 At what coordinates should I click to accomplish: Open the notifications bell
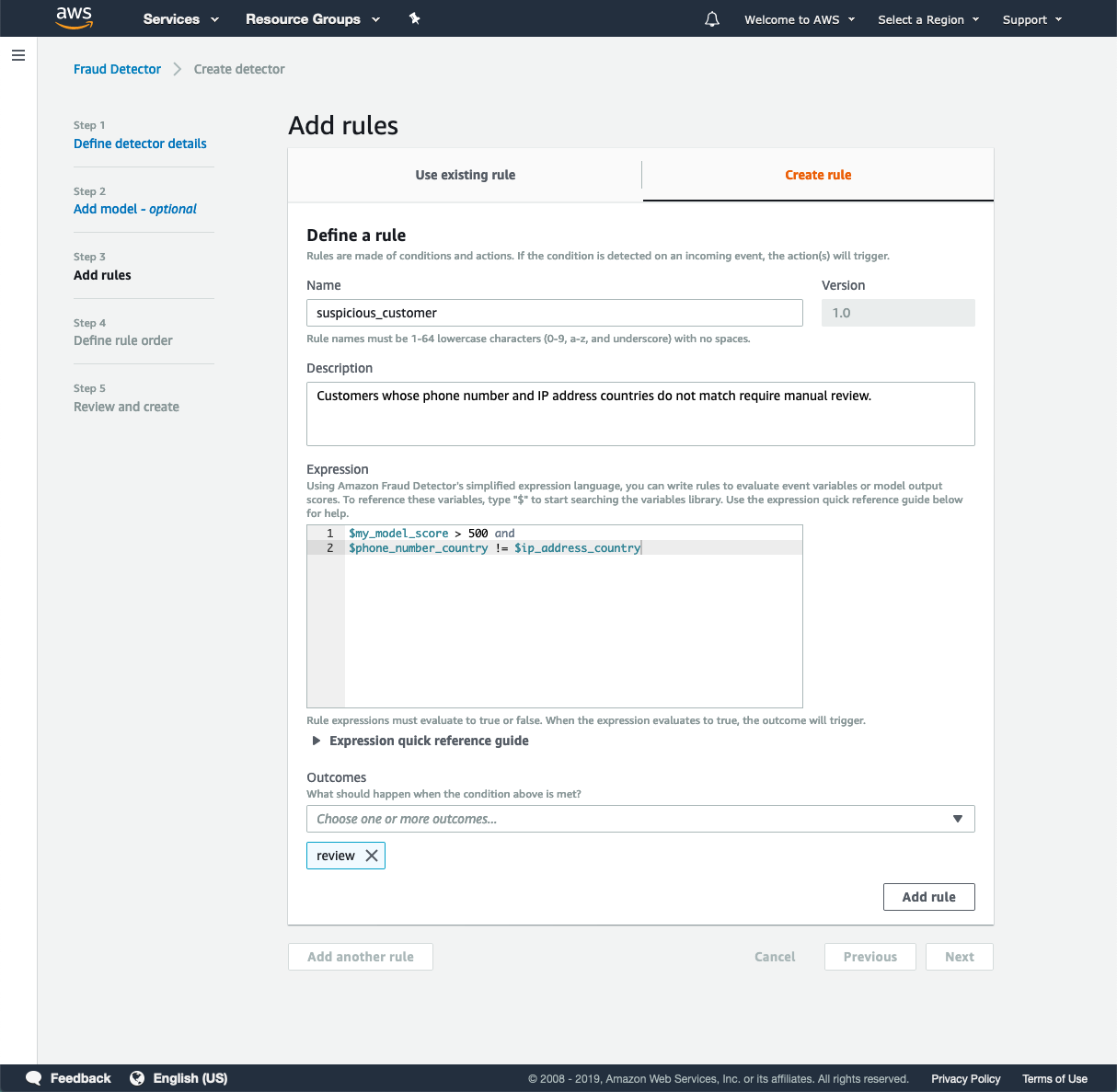[711, 19]
